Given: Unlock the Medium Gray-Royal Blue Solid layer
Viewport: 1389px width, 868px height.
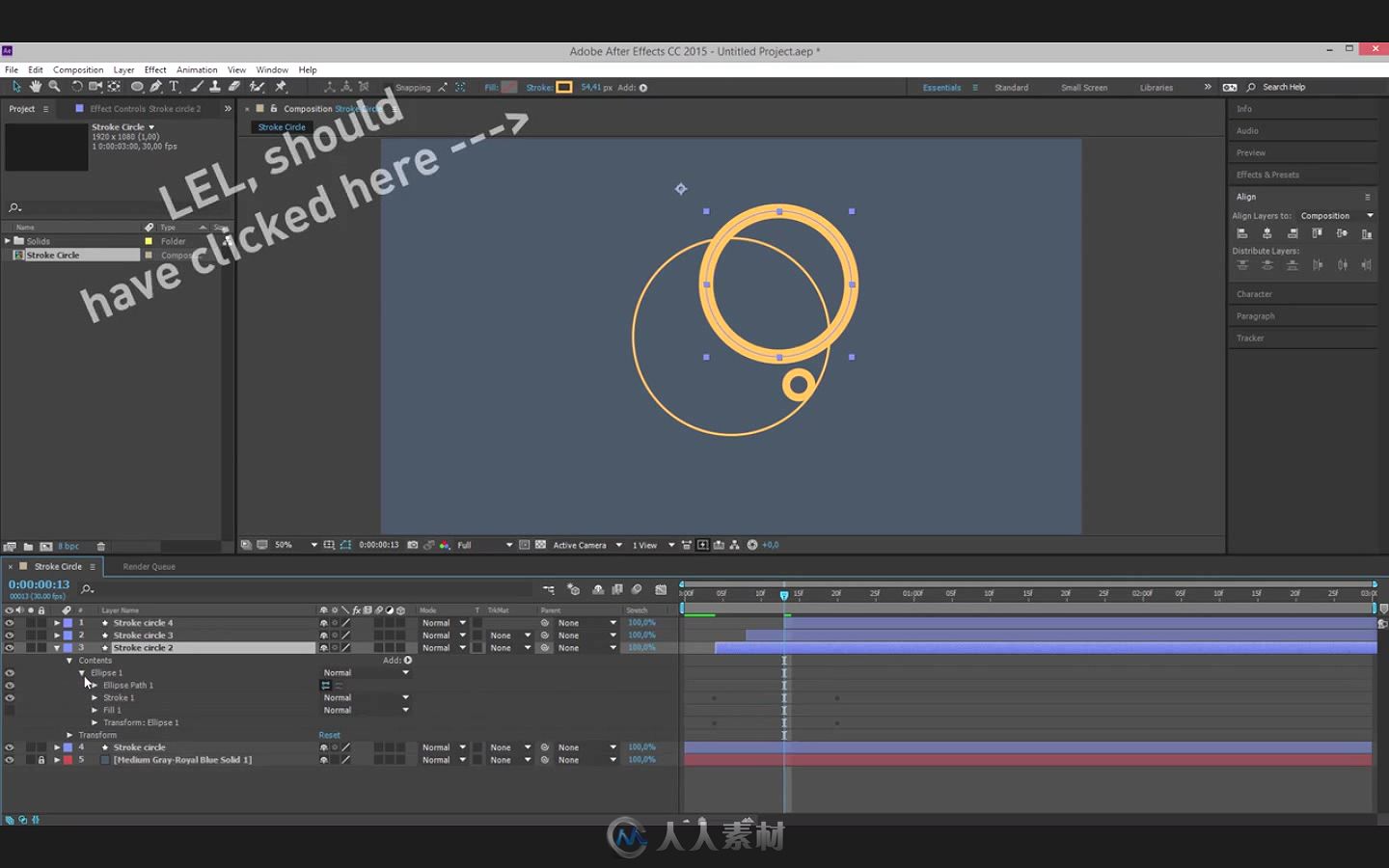Looking at the screenshot, I should click(x=41, y=760).
